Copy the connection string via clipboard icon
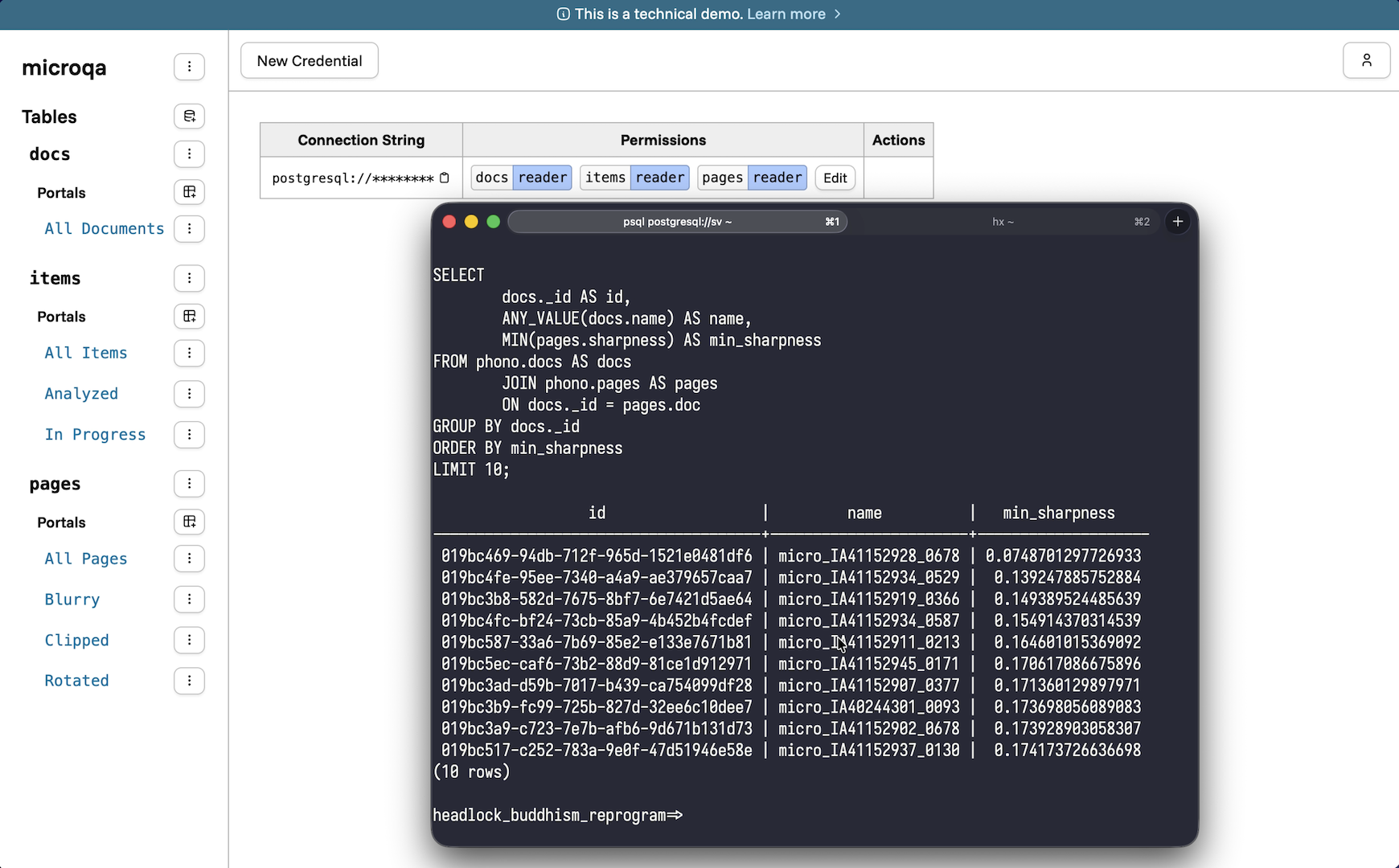 (x=445, y=178)
